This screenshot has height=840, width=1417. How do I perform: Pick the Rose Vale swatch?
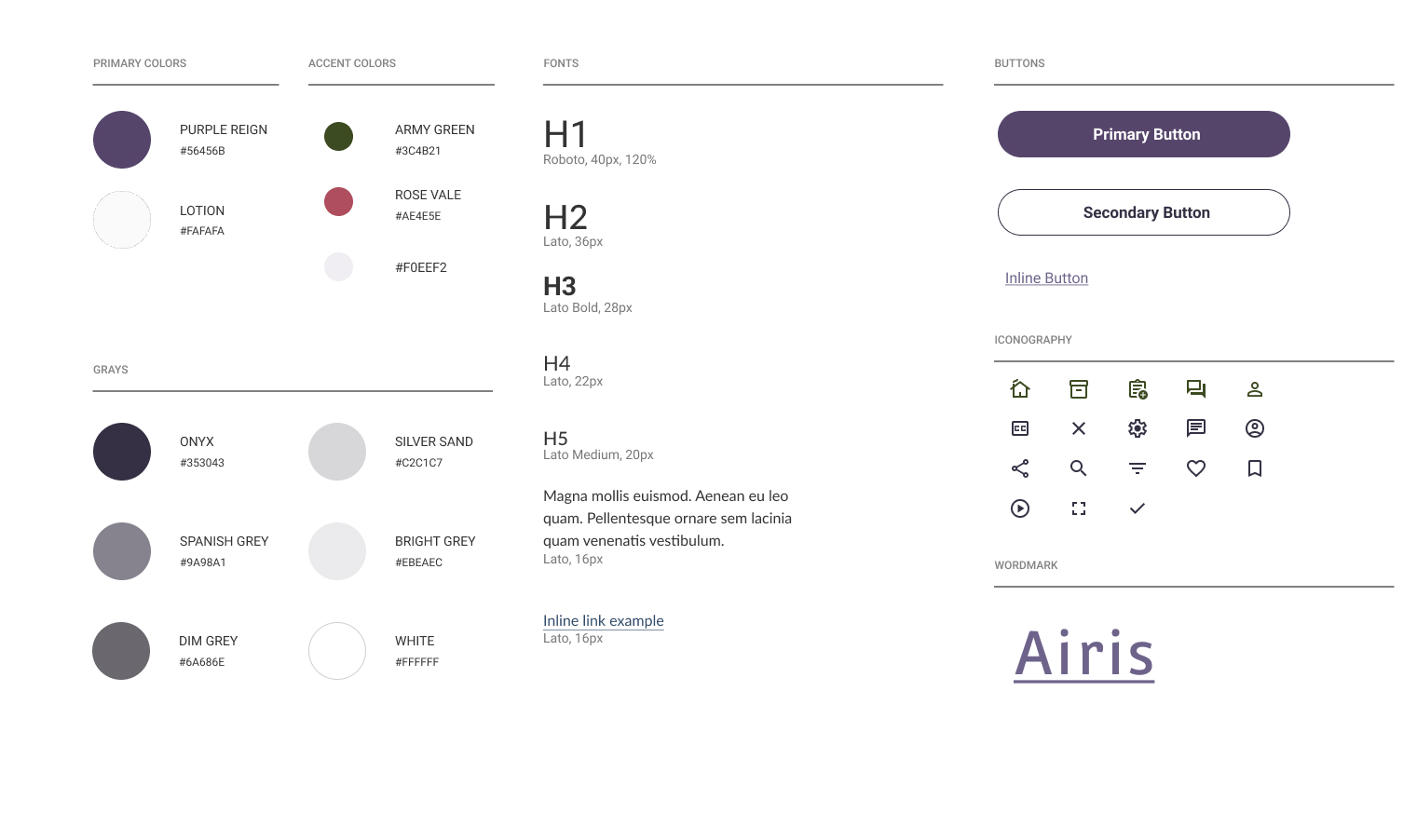click(x=338, y=201)
